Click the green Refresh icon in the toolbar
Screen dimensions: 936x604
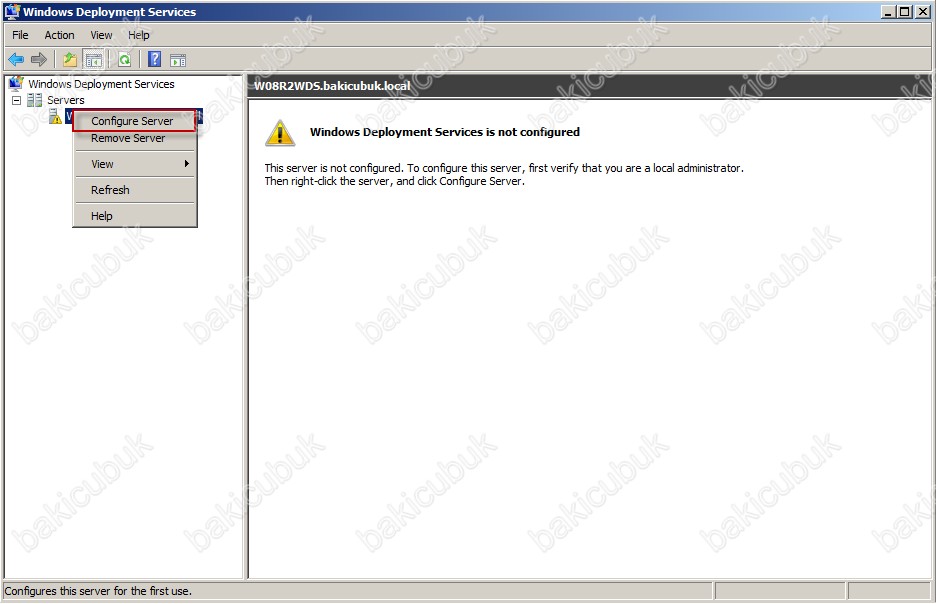click(124, 59)
